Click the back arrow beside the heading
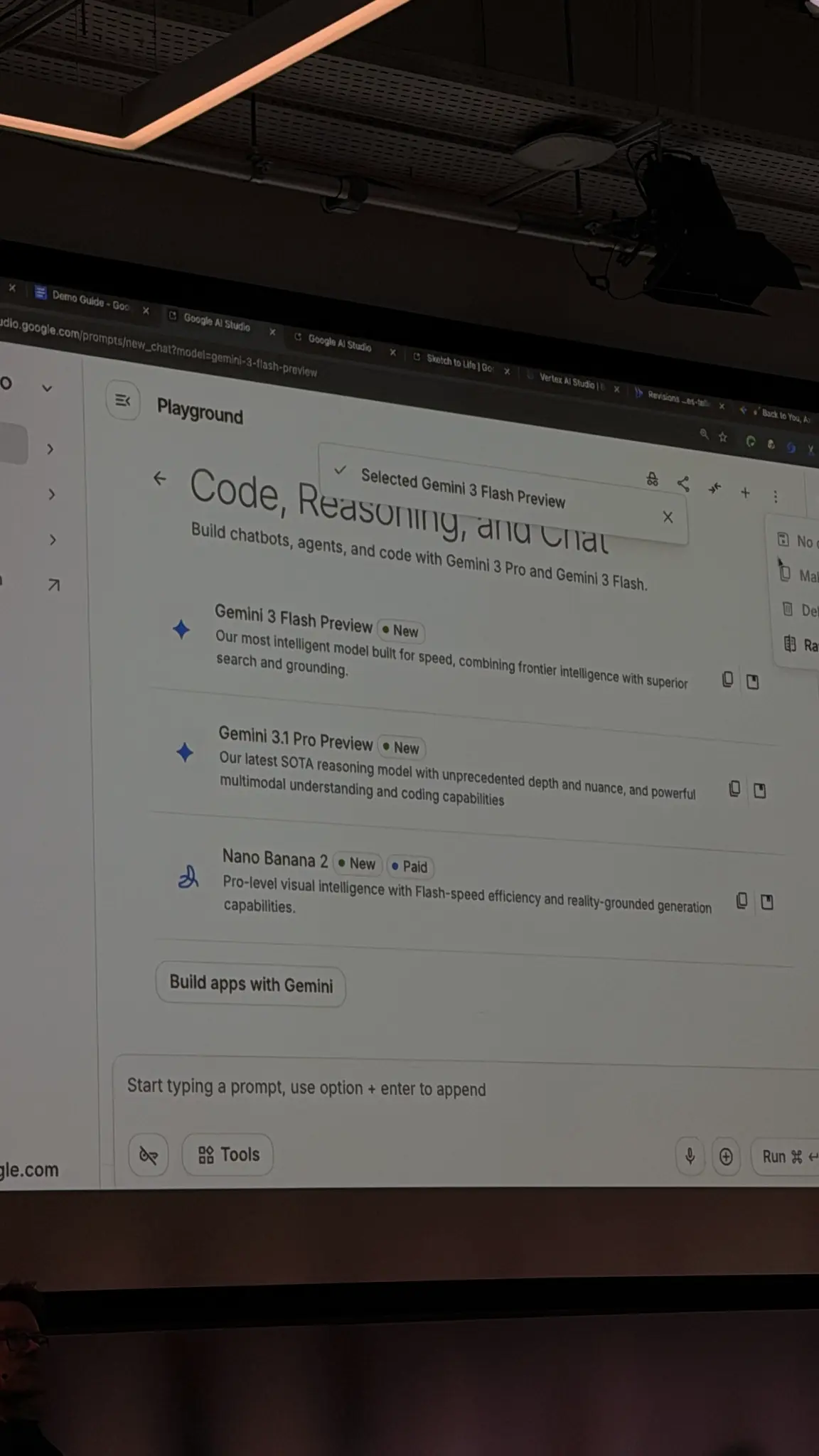 tap(160, 478)
